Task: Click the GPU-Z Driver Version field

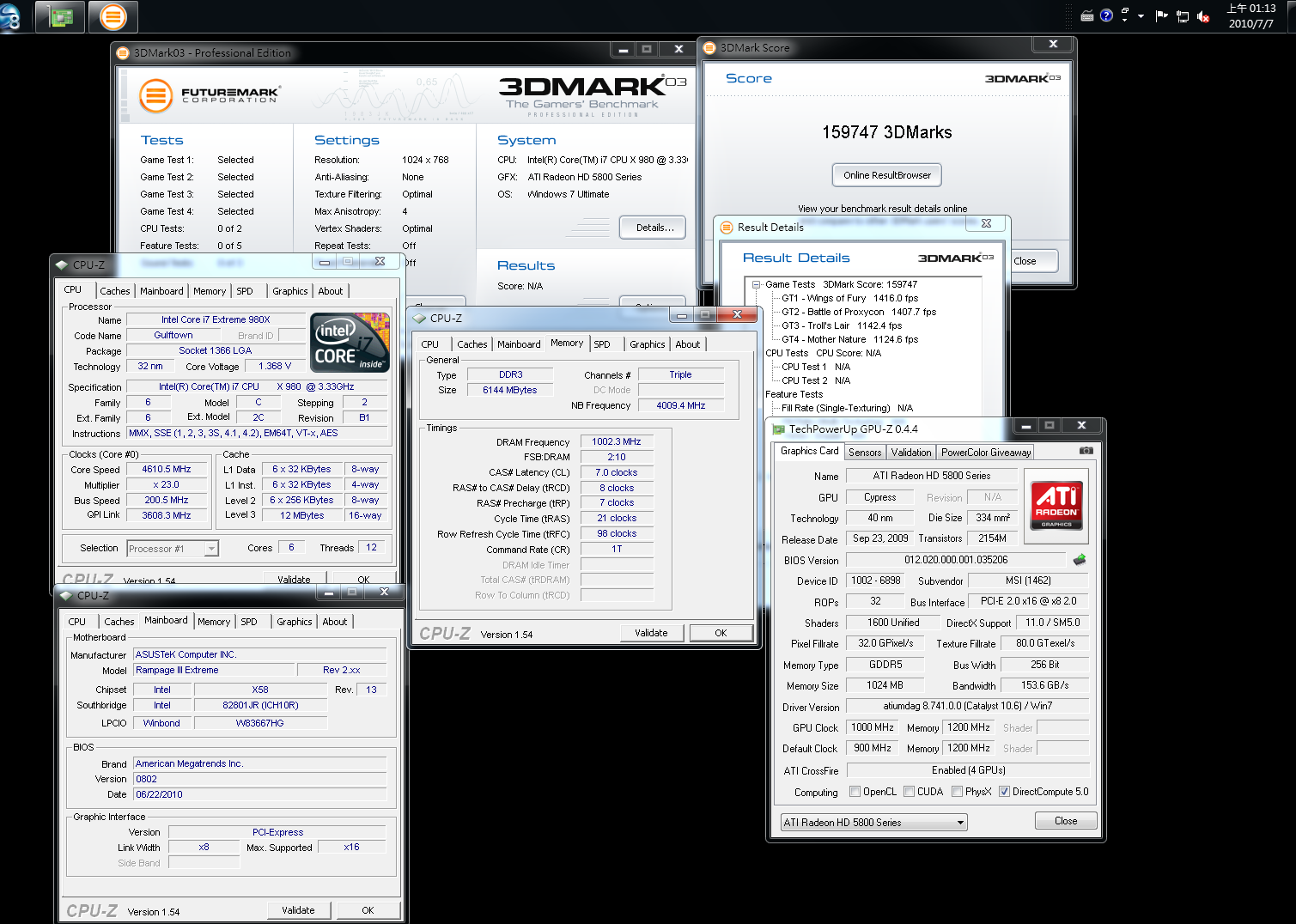Action: point(968,706)
